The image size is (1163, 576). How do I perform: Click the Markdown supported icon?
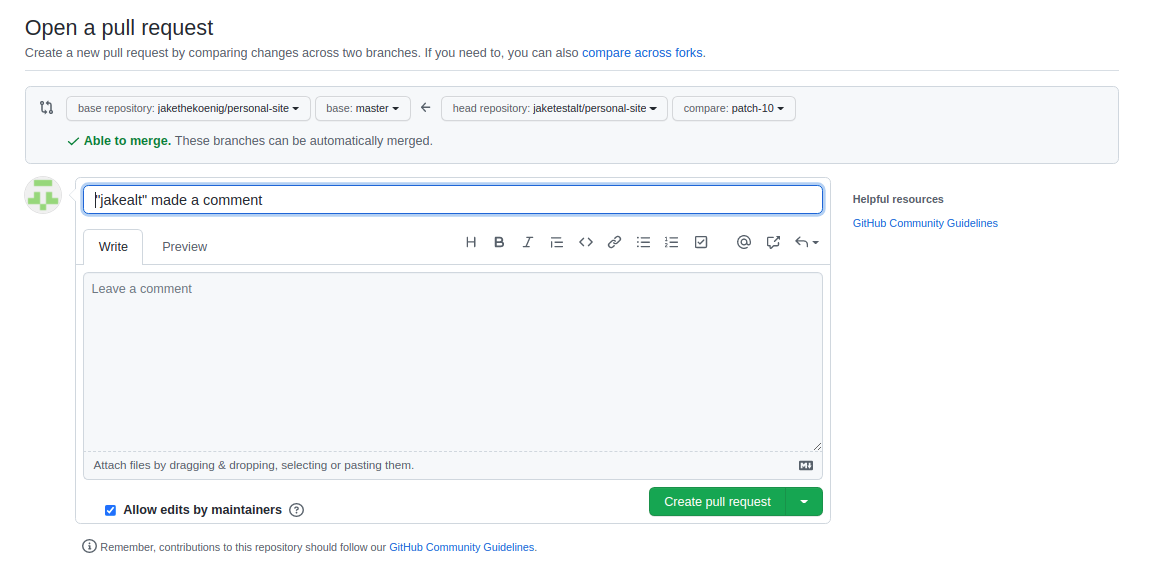[x=805, y=466]
